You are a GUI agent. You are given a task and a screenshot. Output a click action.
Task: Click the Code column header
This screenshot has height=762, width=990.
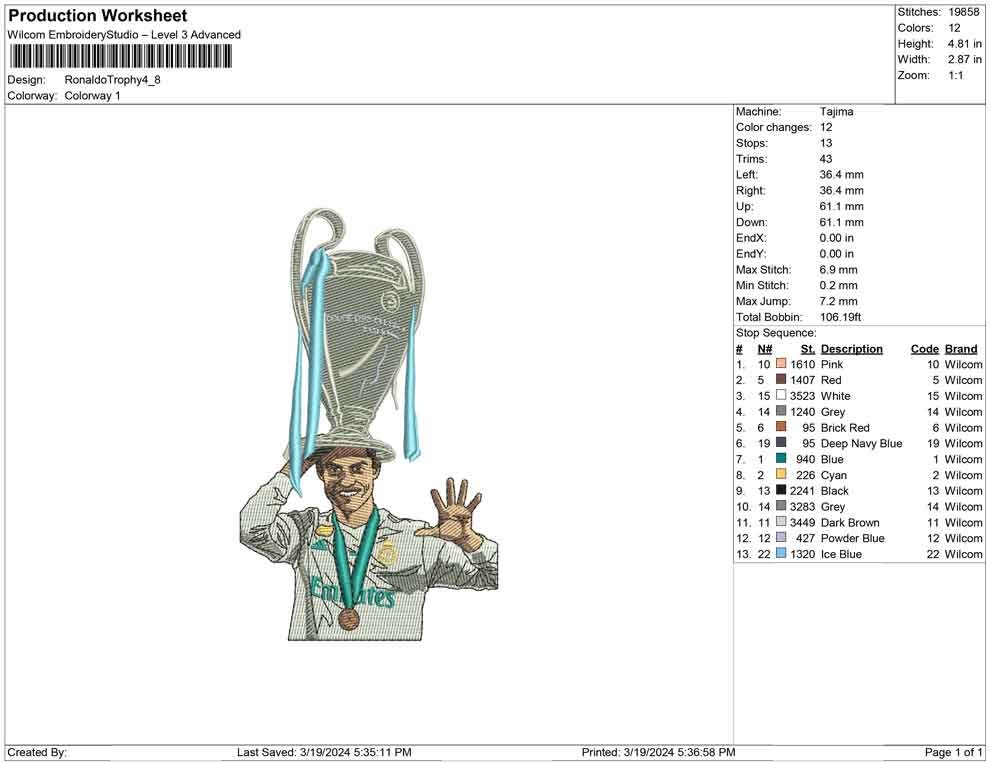point(924,348)
